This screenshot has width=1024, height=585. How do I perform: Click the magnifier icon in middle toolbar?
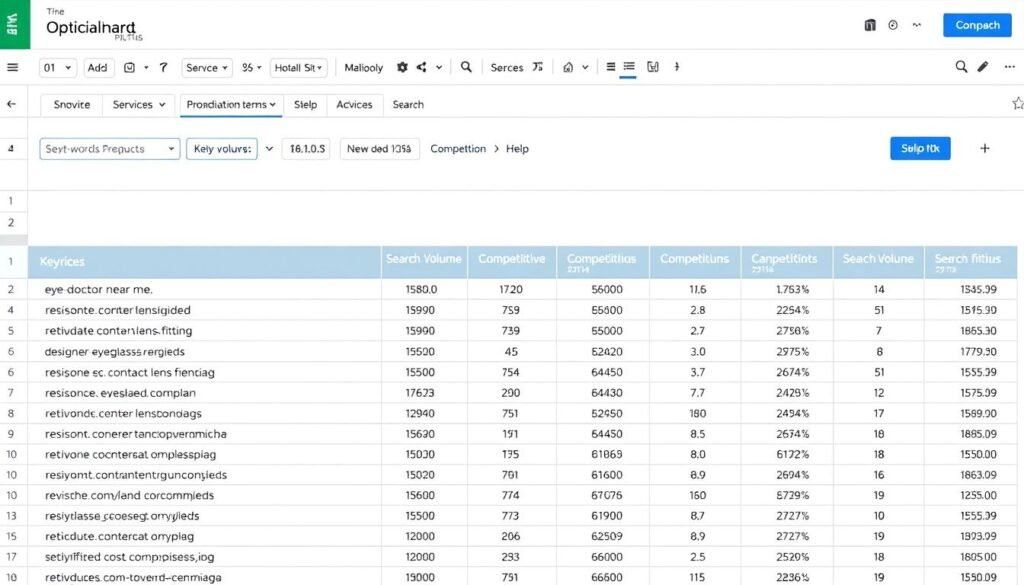[466, 67]
